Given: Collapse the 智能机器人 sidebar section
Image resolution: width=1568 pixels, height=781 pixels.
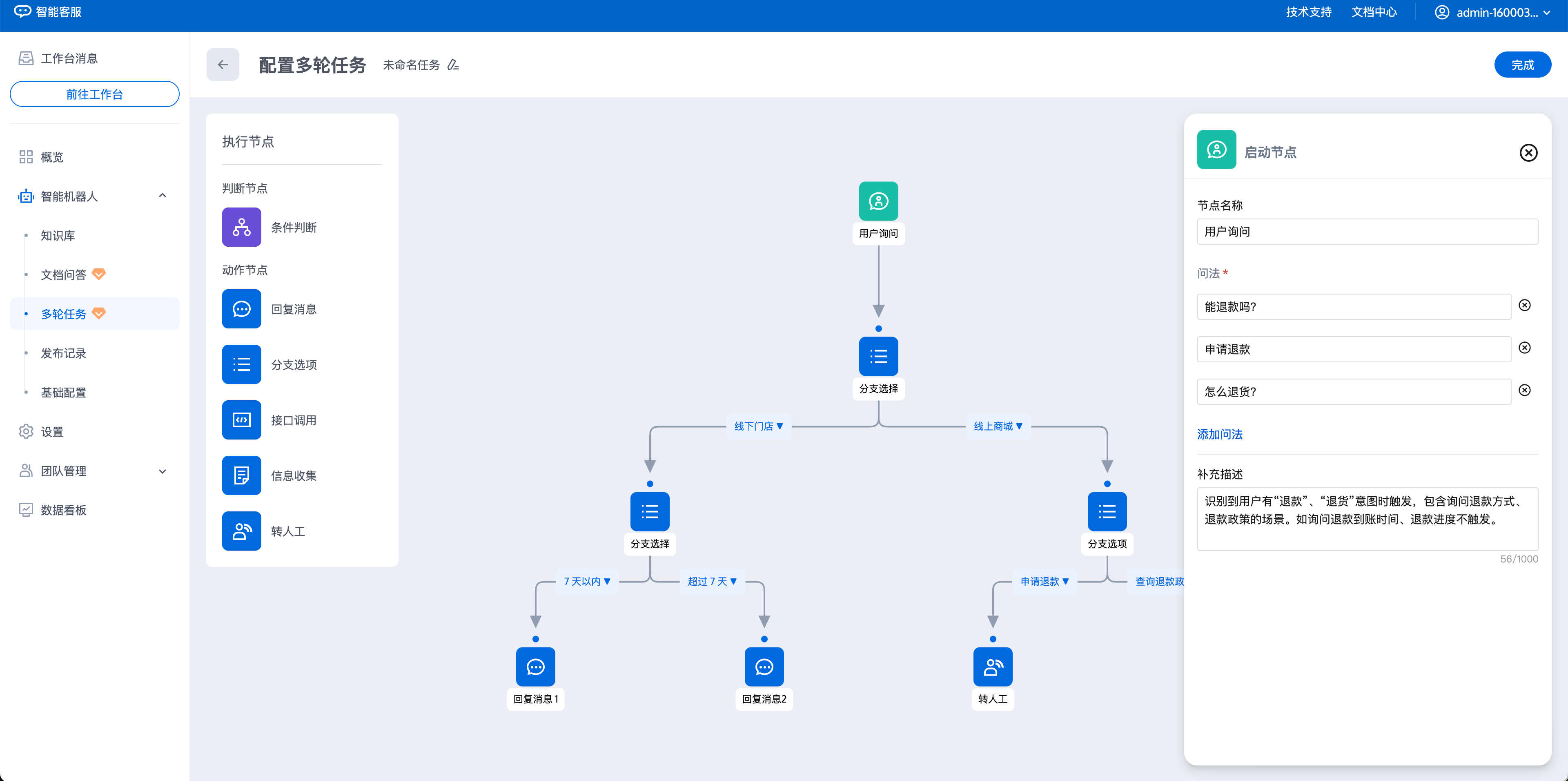Looking at the screenshot, I should pos(163,196).
